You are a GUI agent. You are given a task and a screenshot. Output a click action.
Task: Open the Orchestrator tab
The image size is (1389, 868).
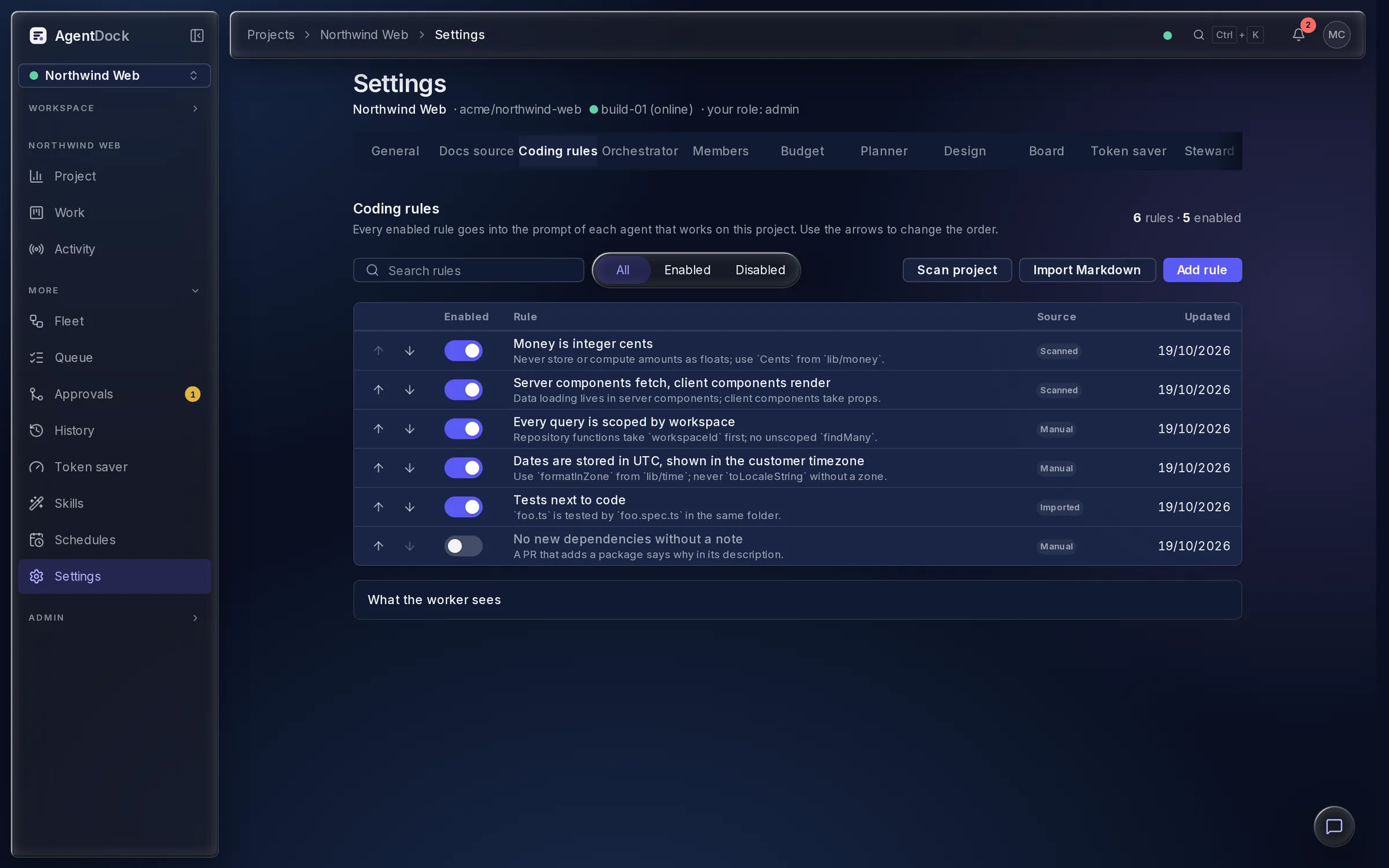tap(640, 151)
